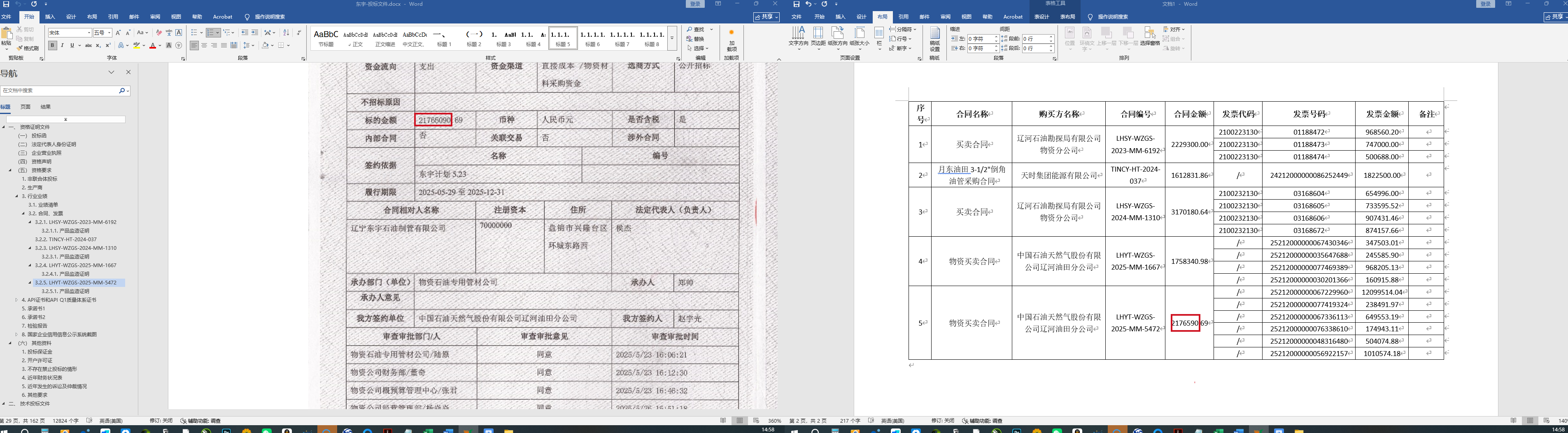Switch to the 页面 tab in navigation pane

click(x=26, y=107)
